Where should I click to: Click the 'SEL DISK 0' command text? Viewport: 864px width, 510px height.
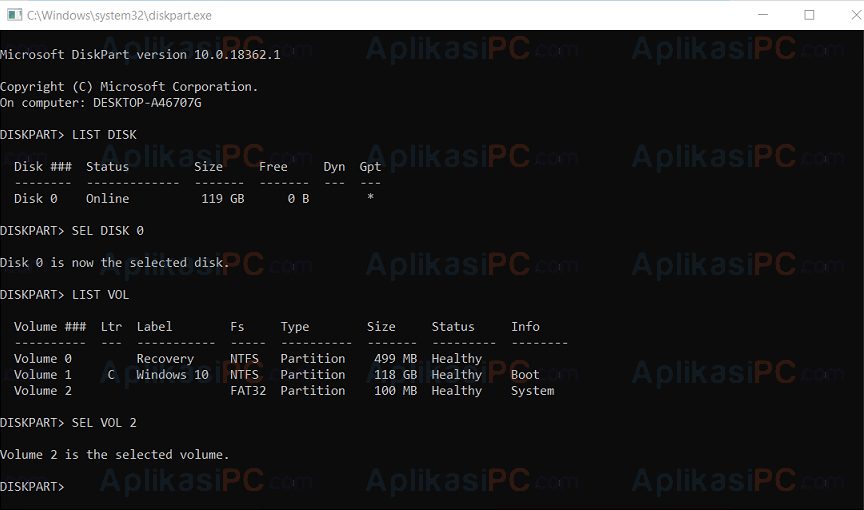pyautogui.click(x=107, y=230)
